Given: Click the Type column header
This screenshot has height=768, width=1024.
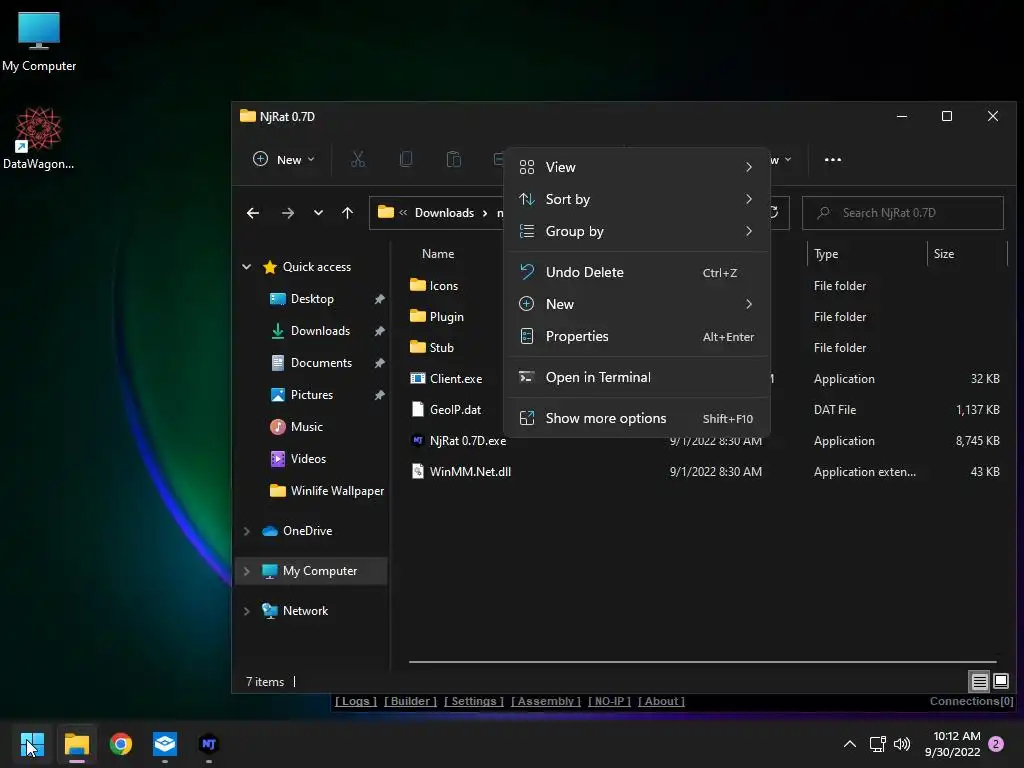Looking at the screenshot, I should (825, 253).
